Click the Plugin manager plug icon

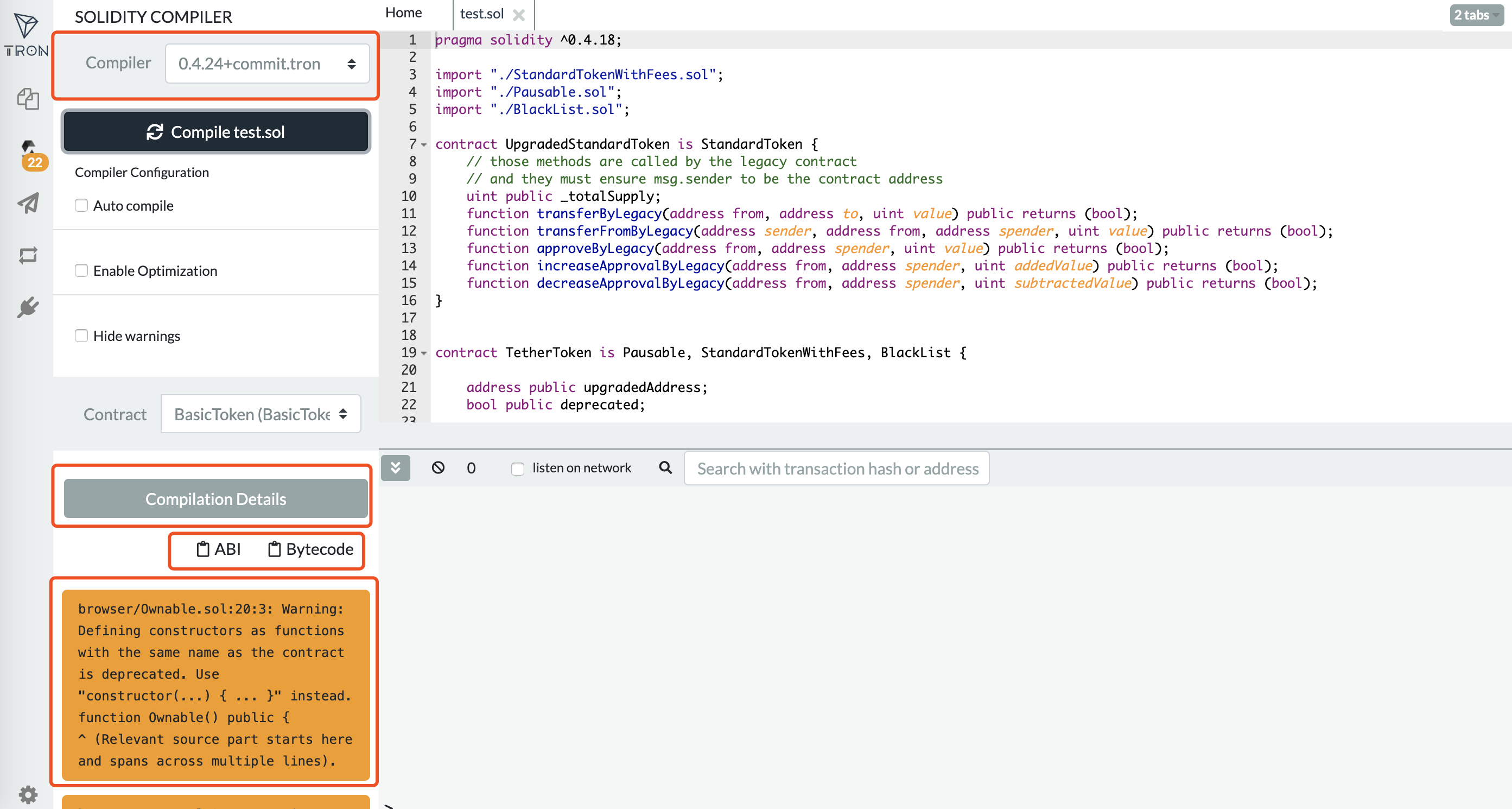pos(28,306)
